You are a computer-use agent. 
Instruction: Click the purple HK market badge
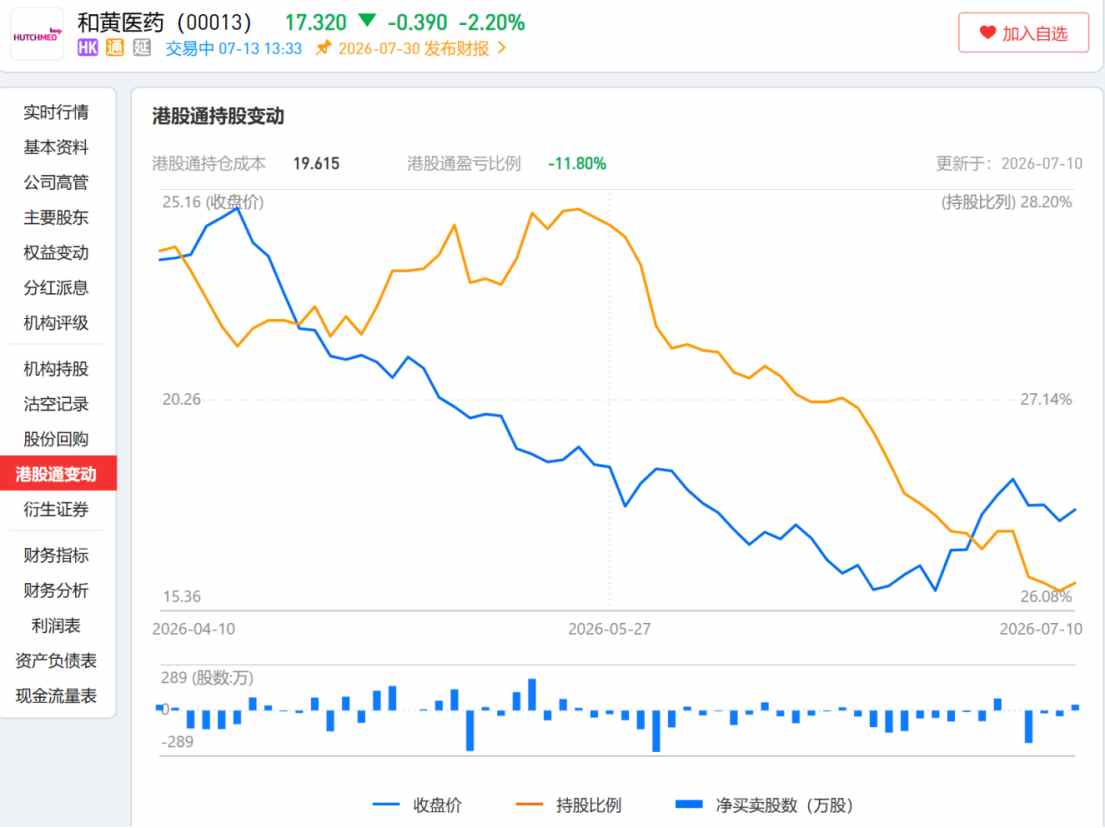[x=87, y=48]
